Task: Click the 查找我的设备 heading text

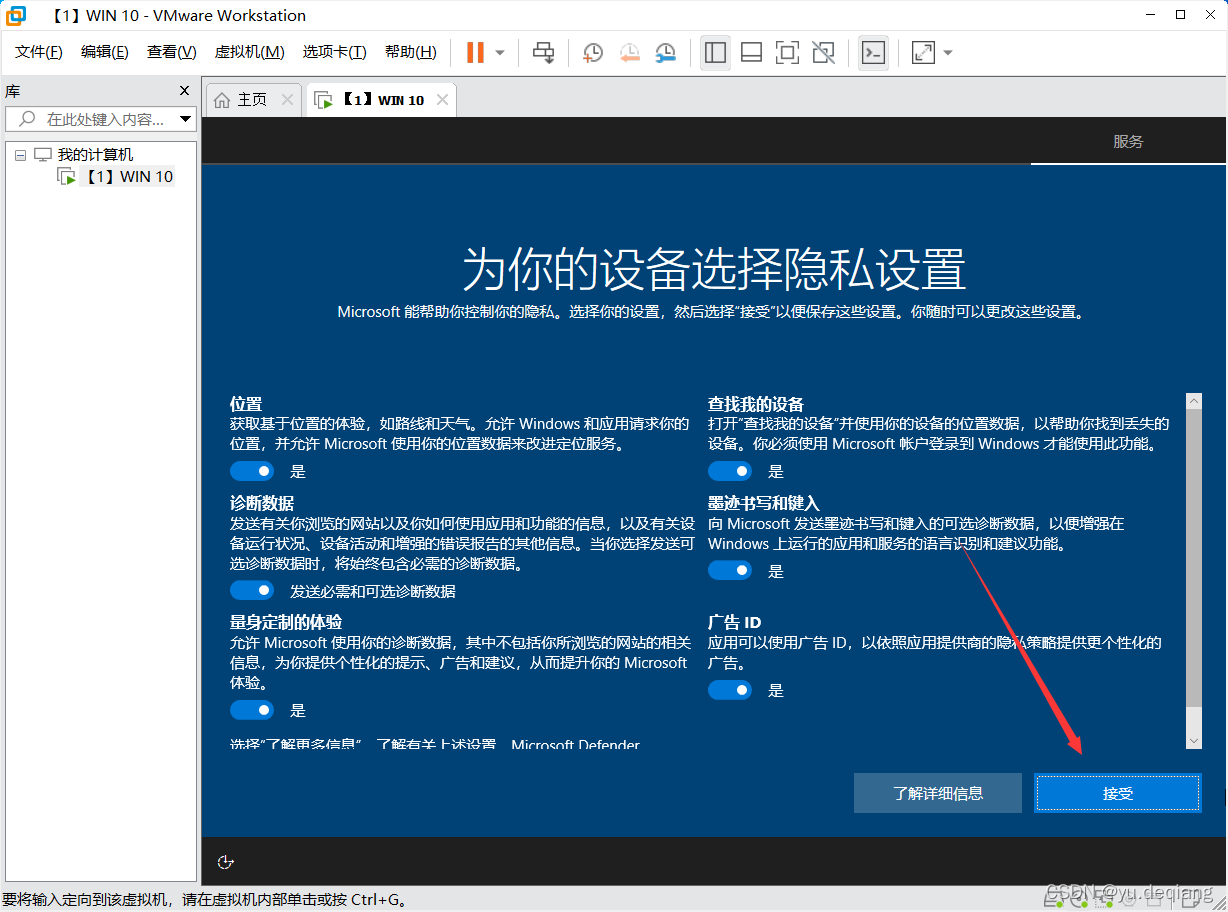Action: [x=756, y=404]
